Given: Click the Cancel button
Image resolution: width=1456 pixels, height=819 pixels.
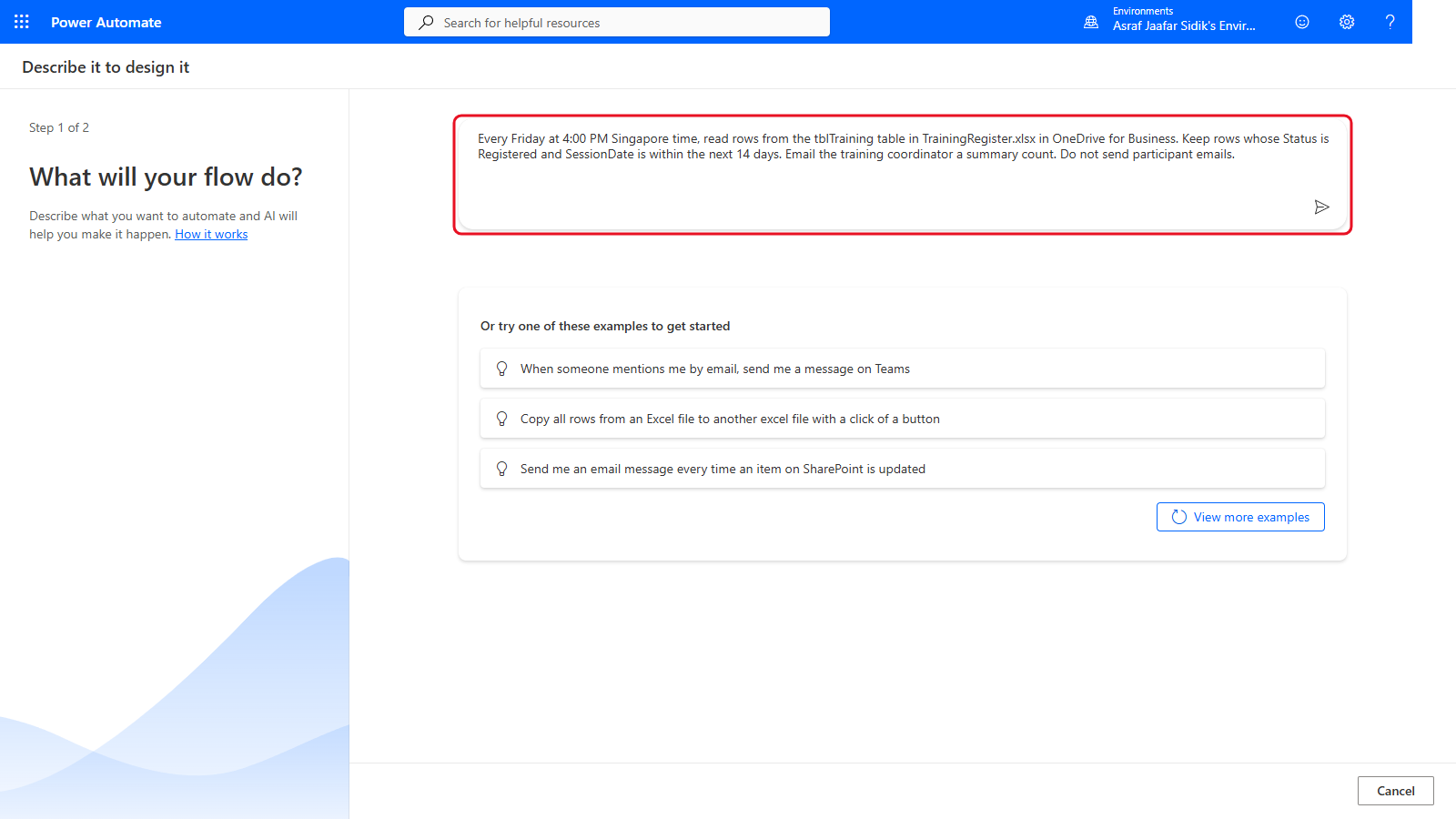Looking at the screenshot, I should 1395,791.
